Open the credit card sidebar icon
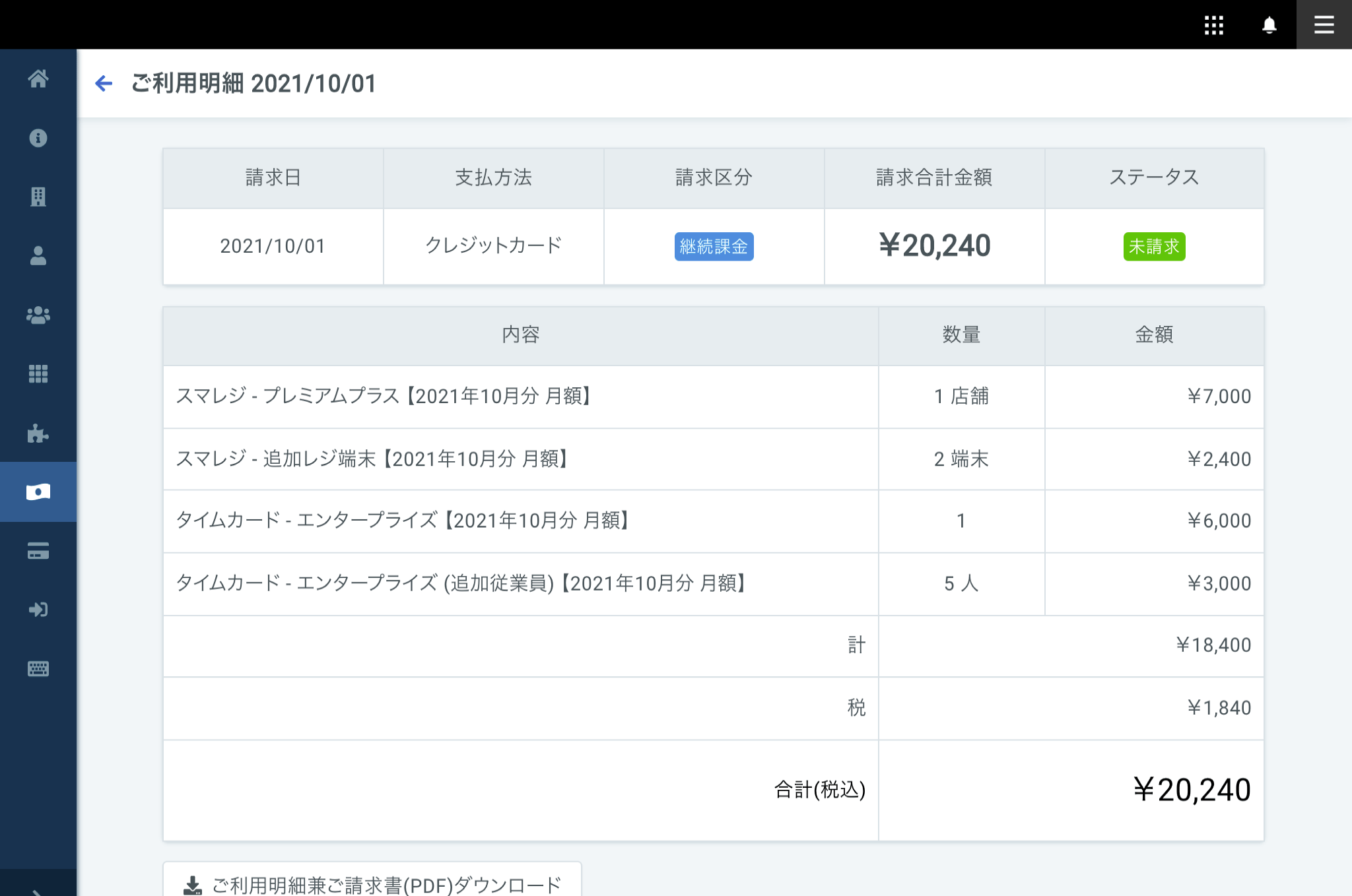The width and height of the screenshot is (1352, 896). pos(38,551)
